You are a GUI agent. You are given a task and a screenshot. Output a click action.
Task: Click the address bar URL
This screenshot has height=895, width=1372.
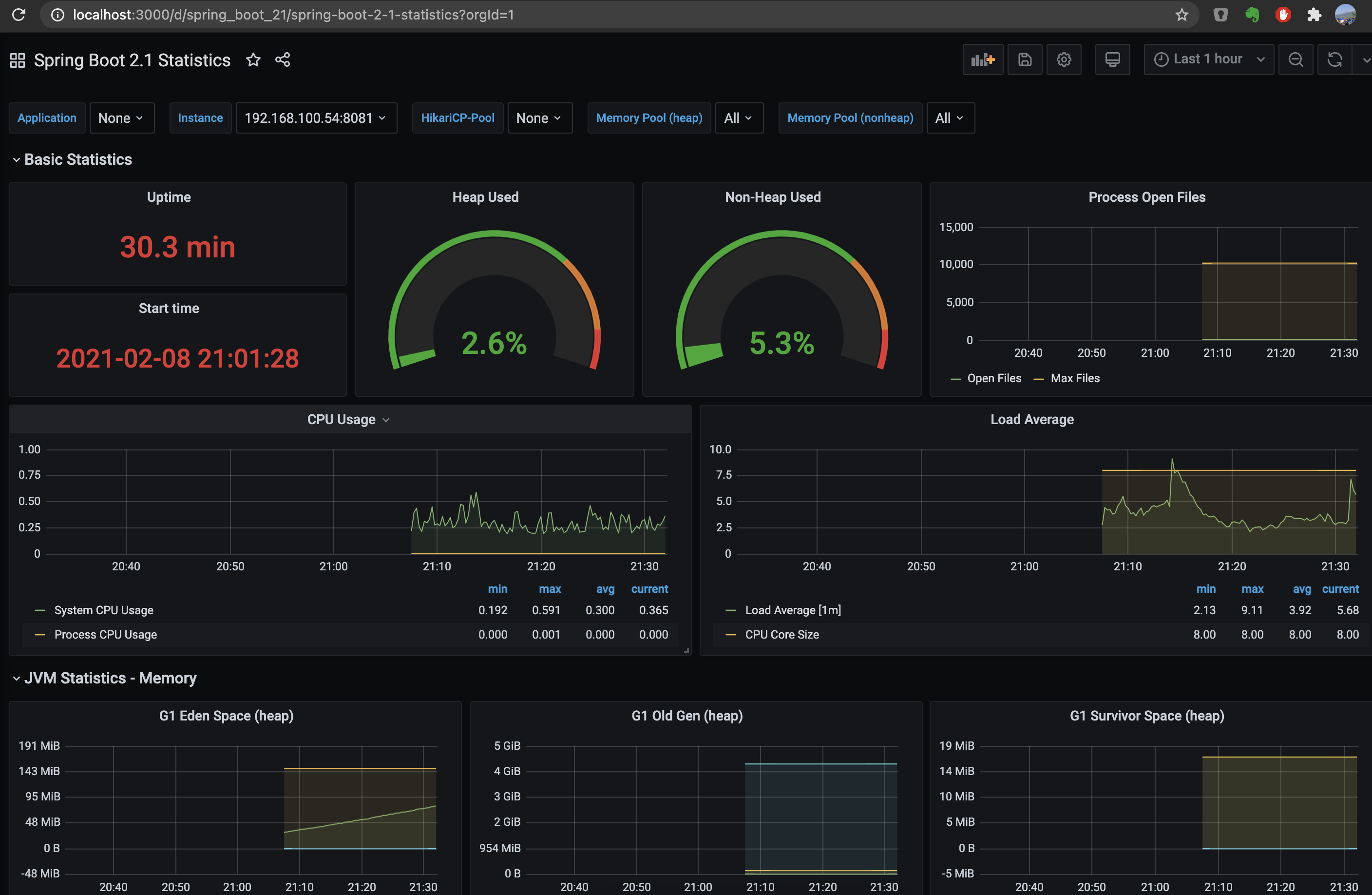pos(293,15)
